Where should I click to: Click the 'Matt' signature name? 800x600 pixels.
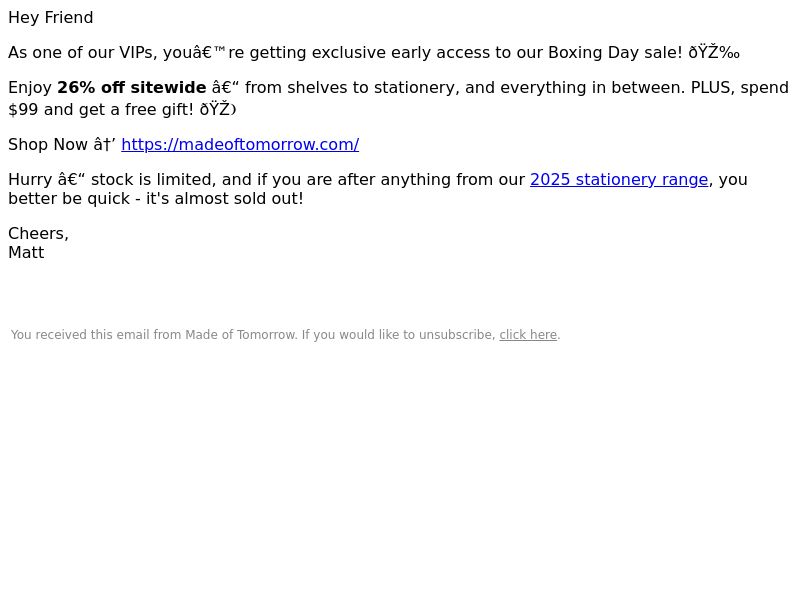26,253
